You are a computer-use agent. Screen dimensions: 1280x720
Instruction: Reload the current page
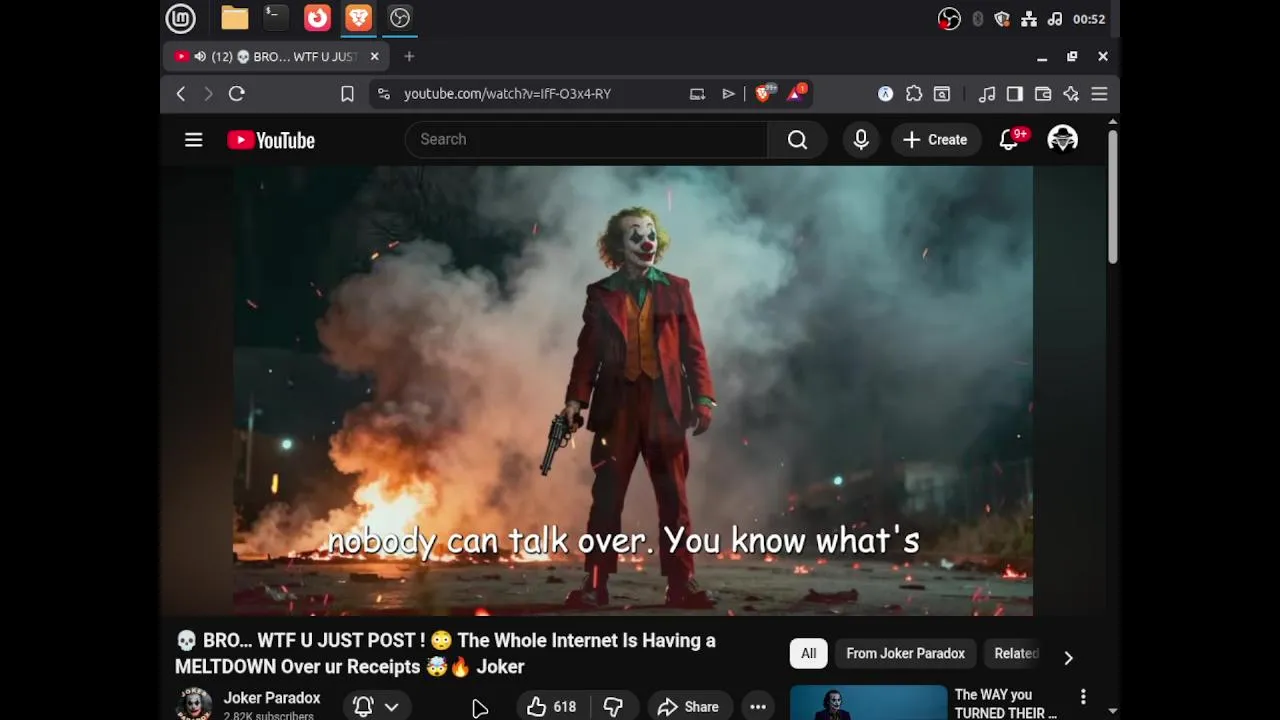237,94
